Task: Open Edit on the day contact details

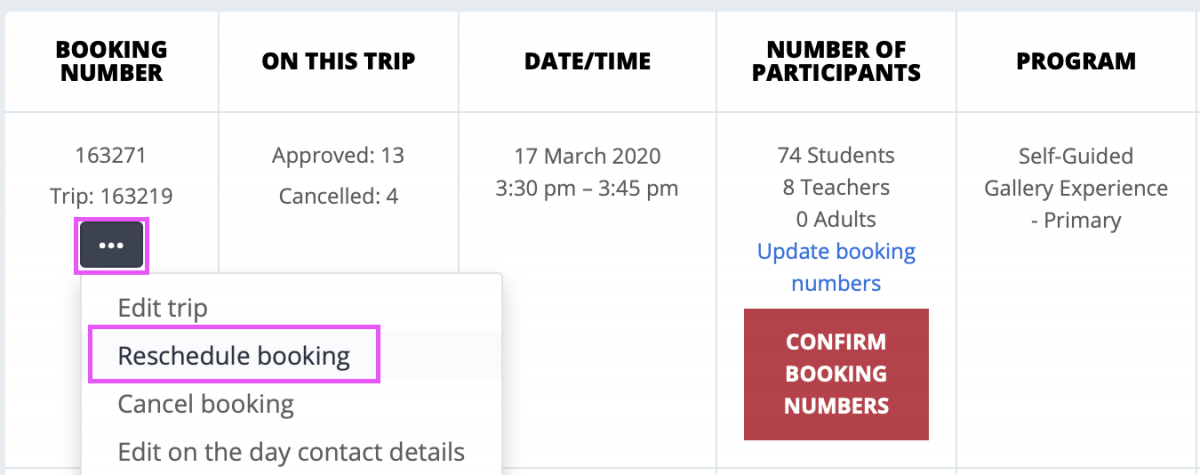Action: click(291, 451)
